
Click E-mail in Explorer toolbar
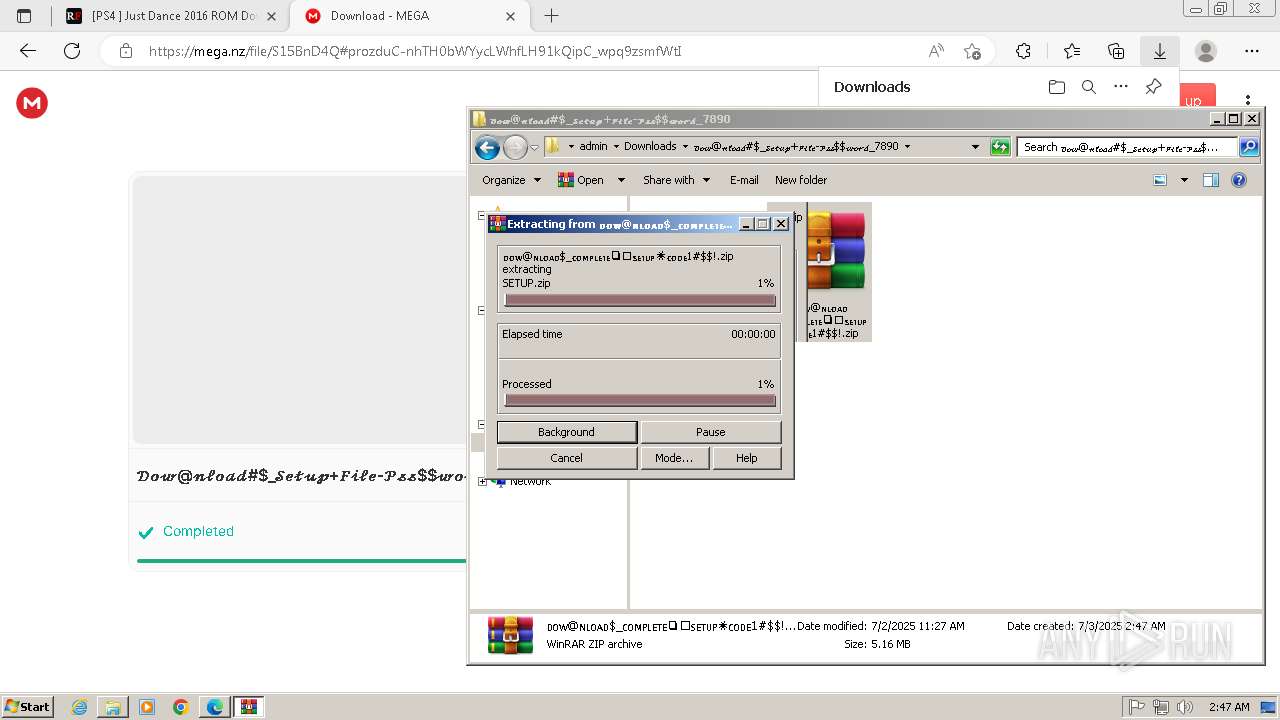point(744,180)
